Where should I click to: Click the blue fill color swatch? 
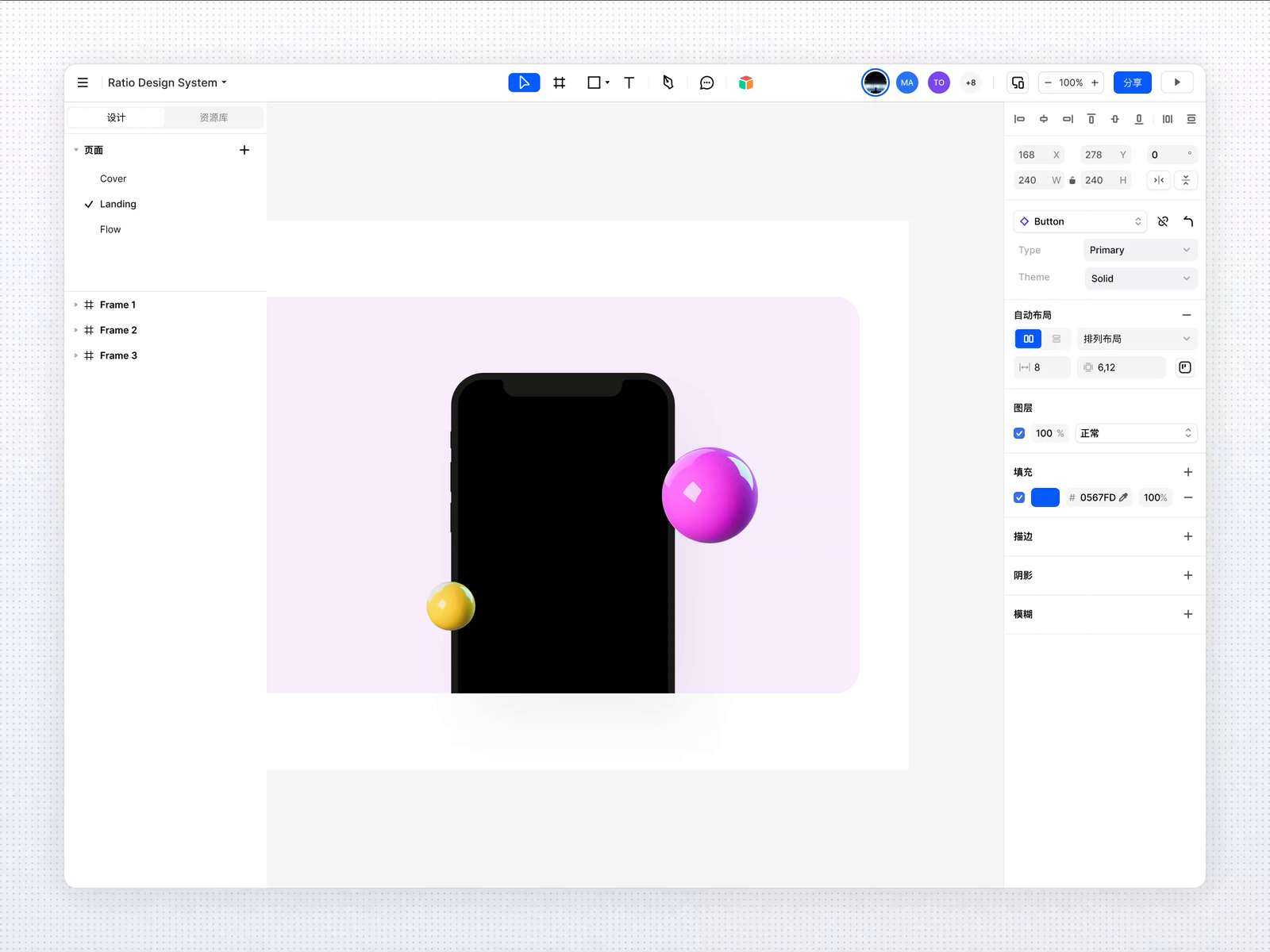click(x=1045, y=497)
